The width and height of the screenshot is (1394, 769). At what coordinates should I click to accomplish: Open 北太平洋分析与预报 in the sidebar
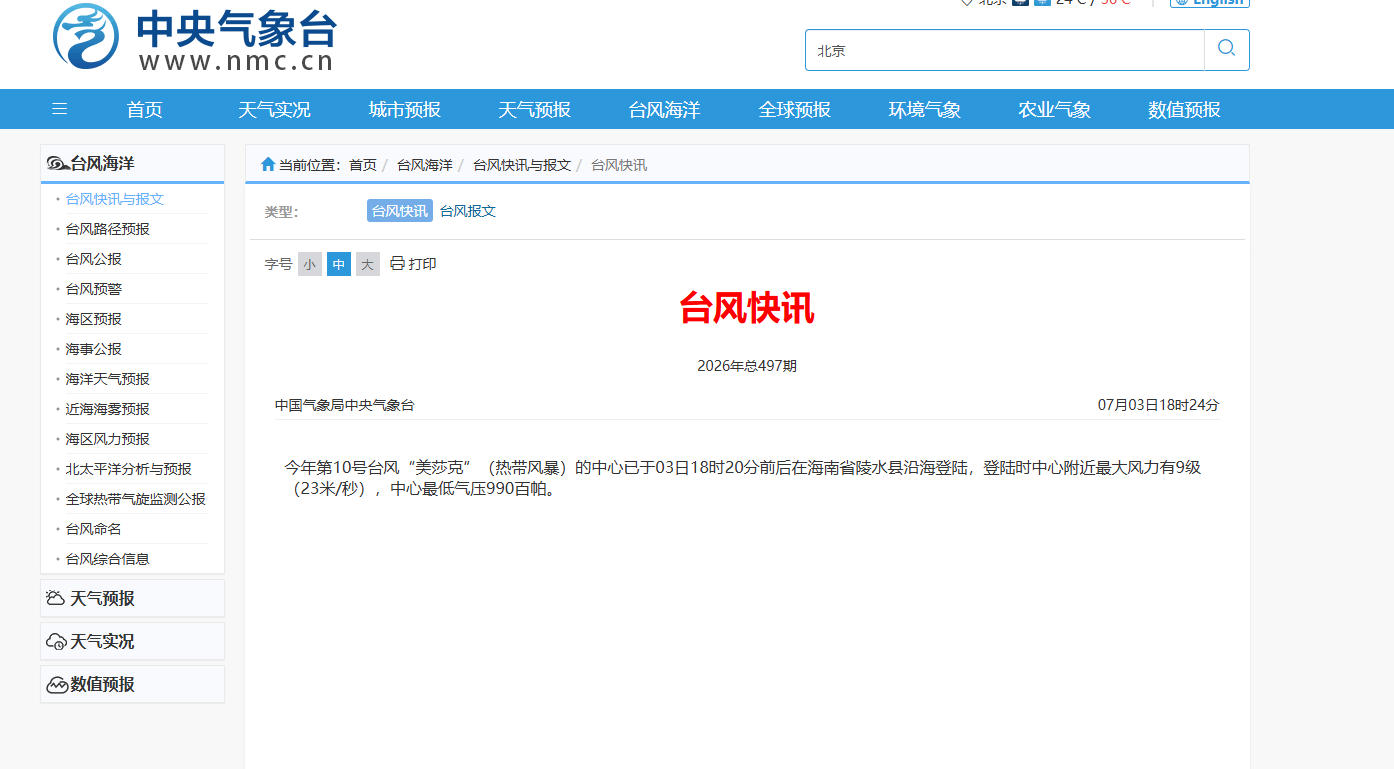[129, 469]
